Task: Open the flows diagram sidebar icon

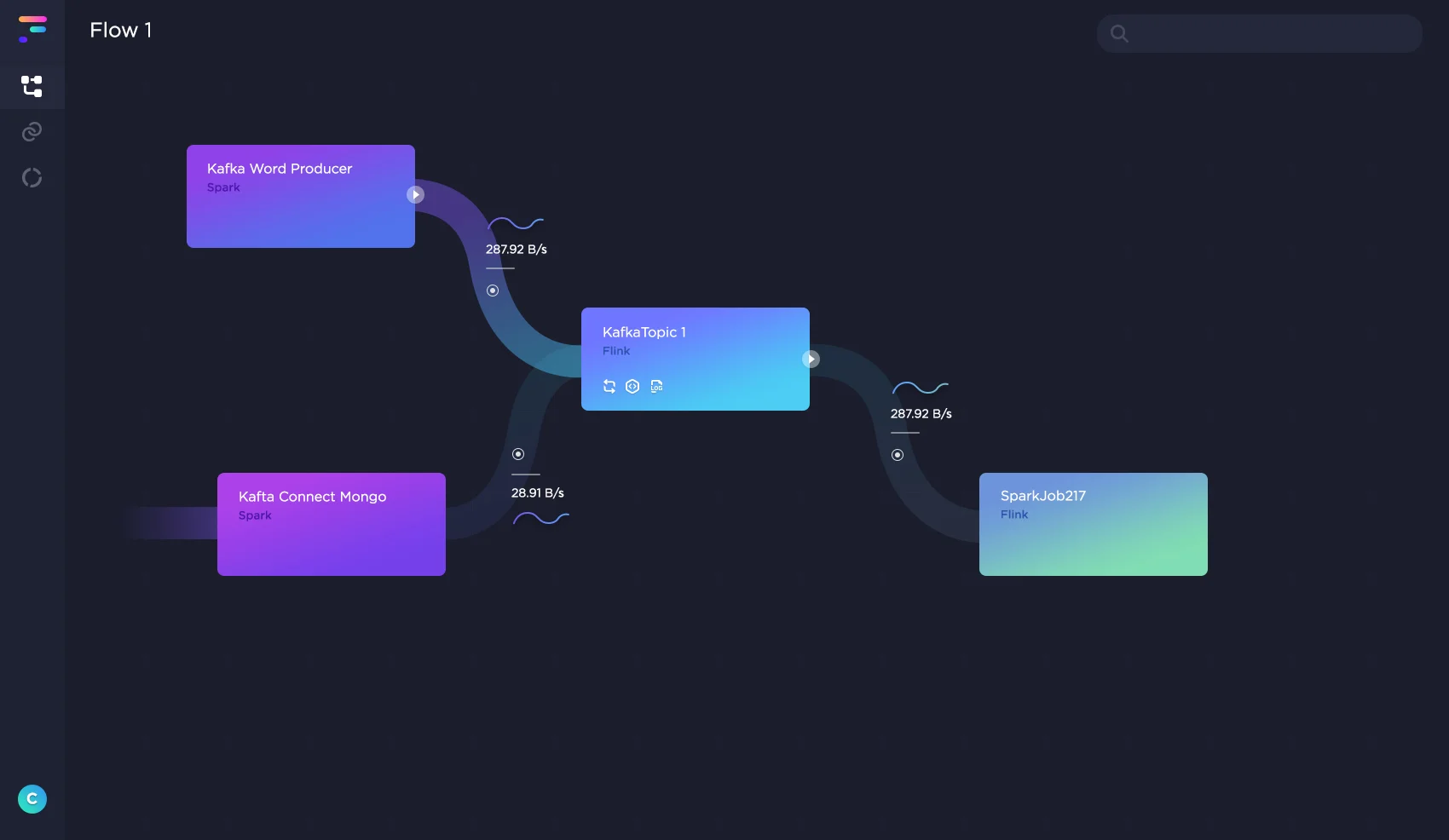Action: (32, 86)
